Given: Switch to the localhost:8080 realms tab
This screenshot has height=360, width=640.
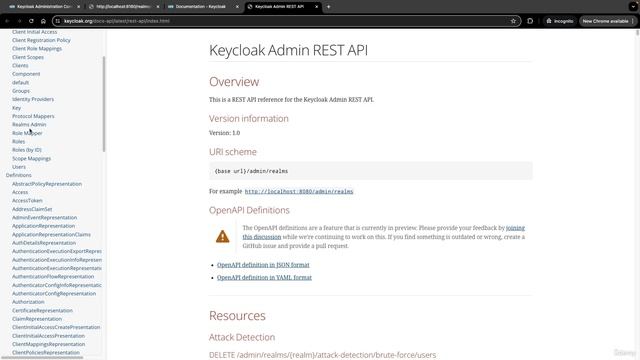Looking at the screenshot, I should coord(124,7).
